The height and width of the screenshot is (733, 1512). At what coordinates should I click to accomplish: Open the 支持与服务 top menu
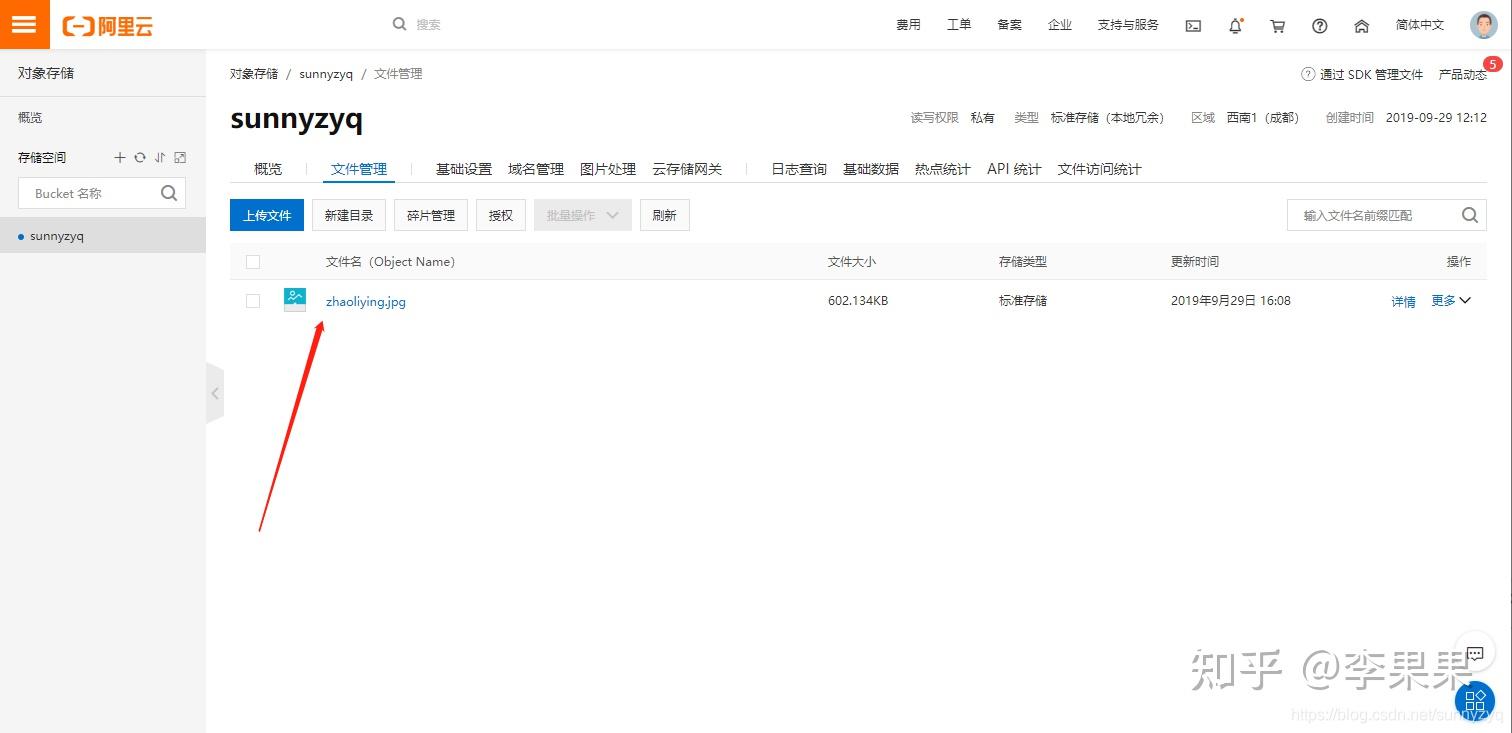[x=1128, y=25]
